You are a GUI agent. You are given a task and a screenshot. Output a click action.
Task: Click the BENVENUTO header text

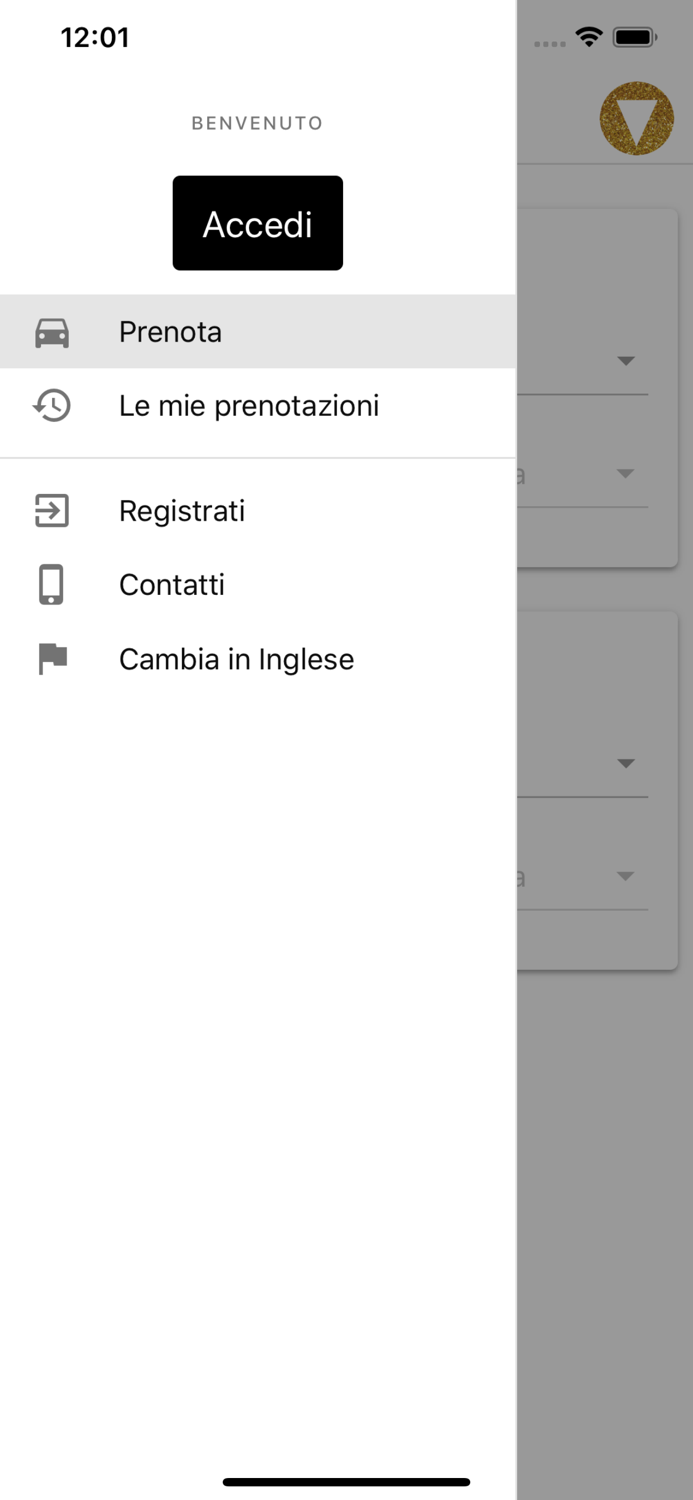click(257, 123)
